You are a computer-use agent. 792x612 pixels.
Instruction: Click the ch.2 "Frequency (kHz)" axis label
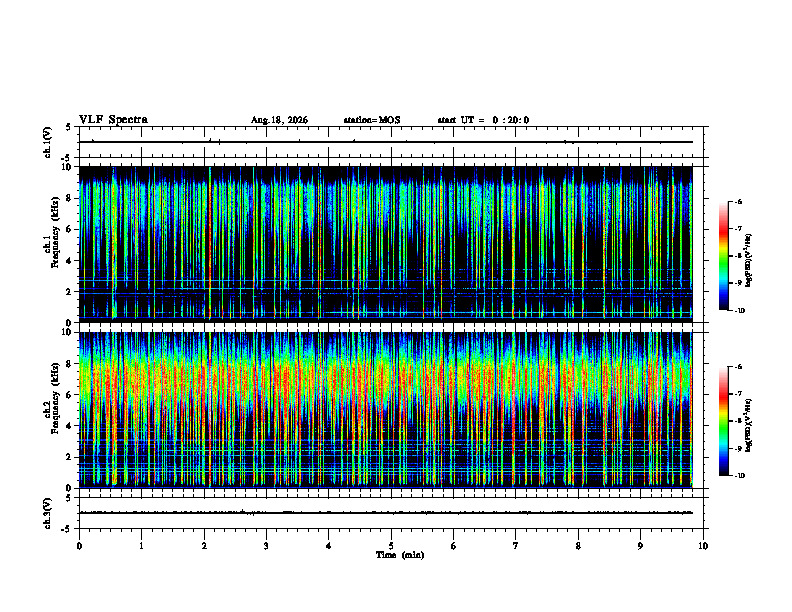55,398
